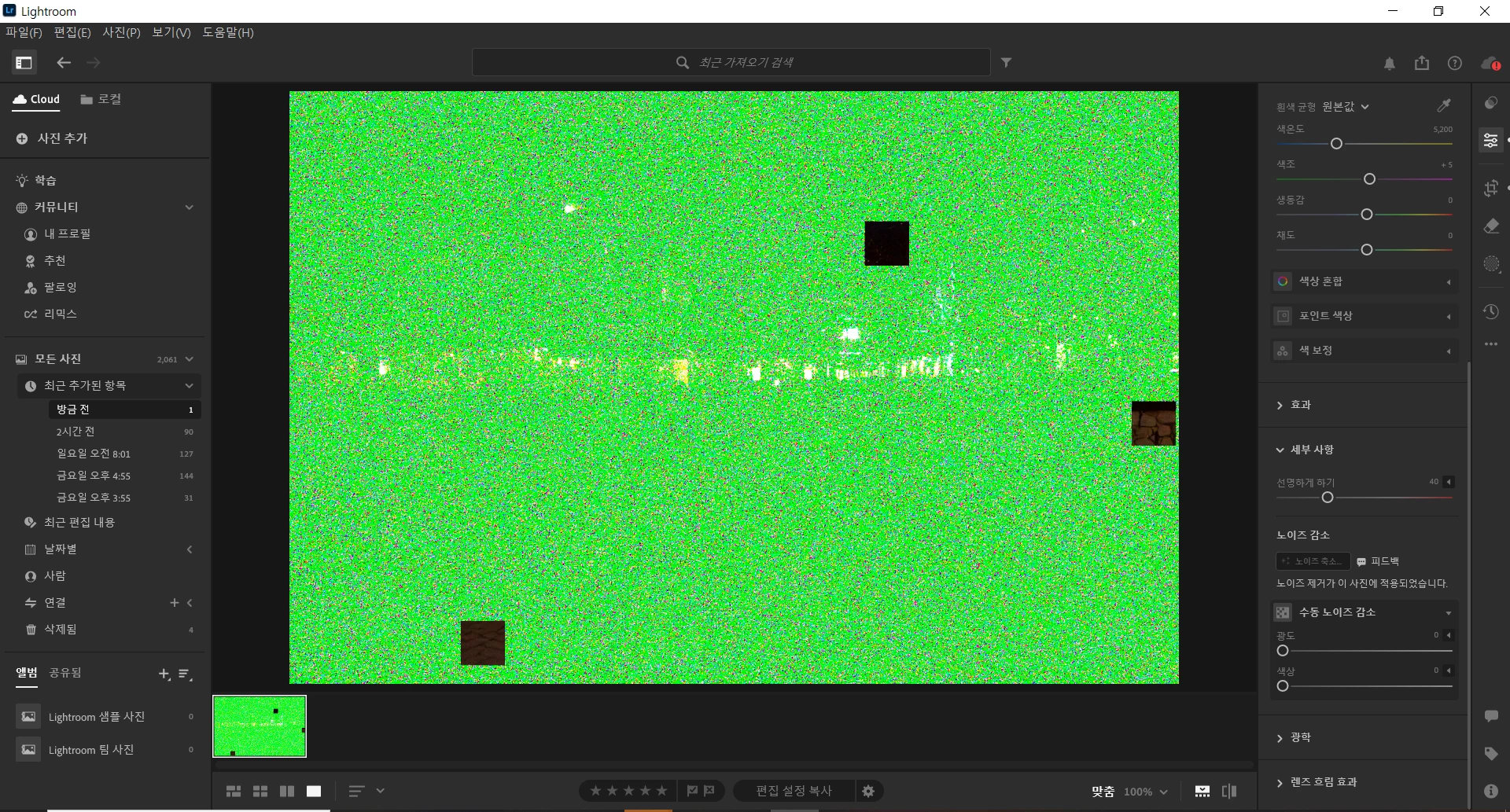Check cloud sync status icon
The height and width of the screenshot is (812, 1510).
click(1490, 64)
